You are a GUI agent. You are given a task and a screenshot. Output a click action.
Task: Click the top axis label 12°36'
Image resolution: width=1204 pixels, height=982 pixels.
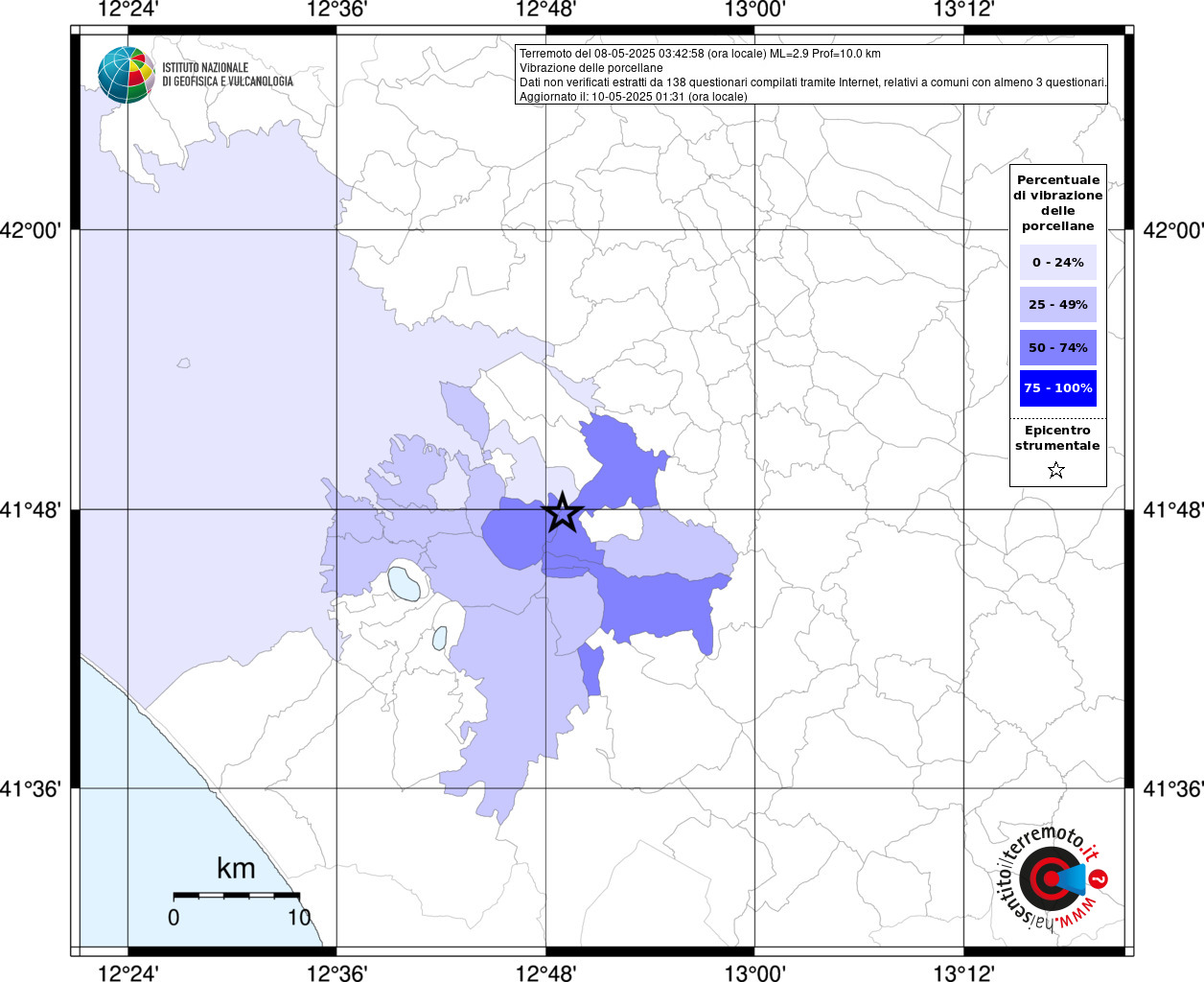click(337, 10)
